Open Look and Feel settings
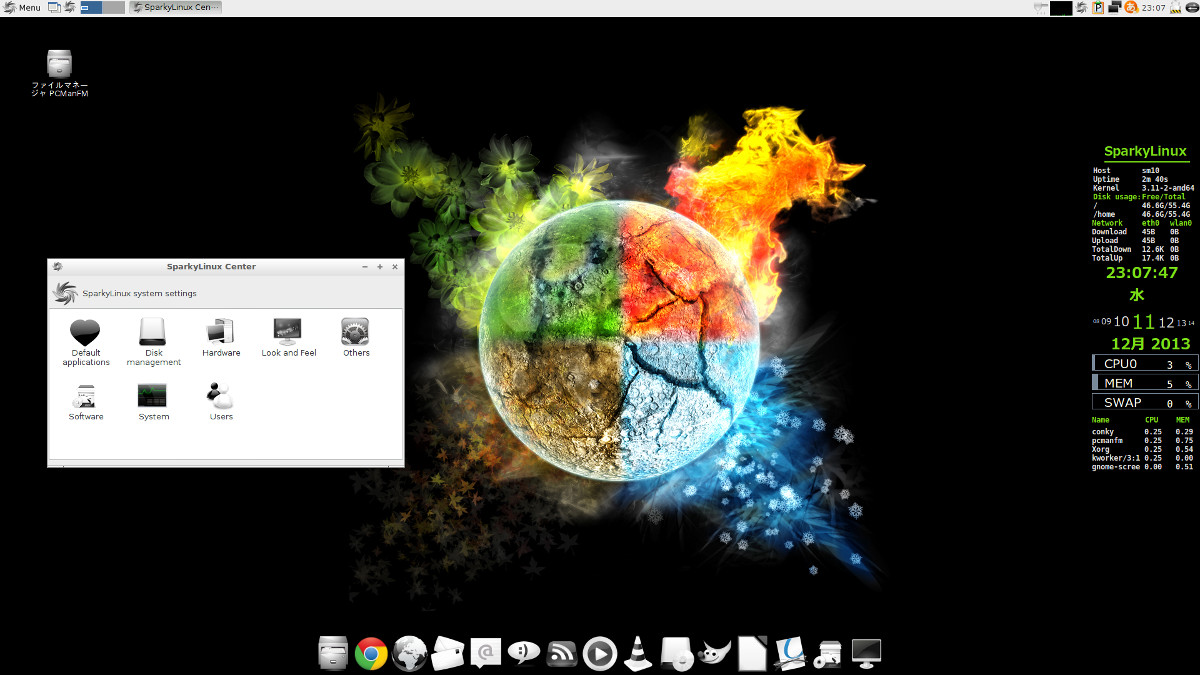This screenshot has width=1200, height=675. pos(288,338)
